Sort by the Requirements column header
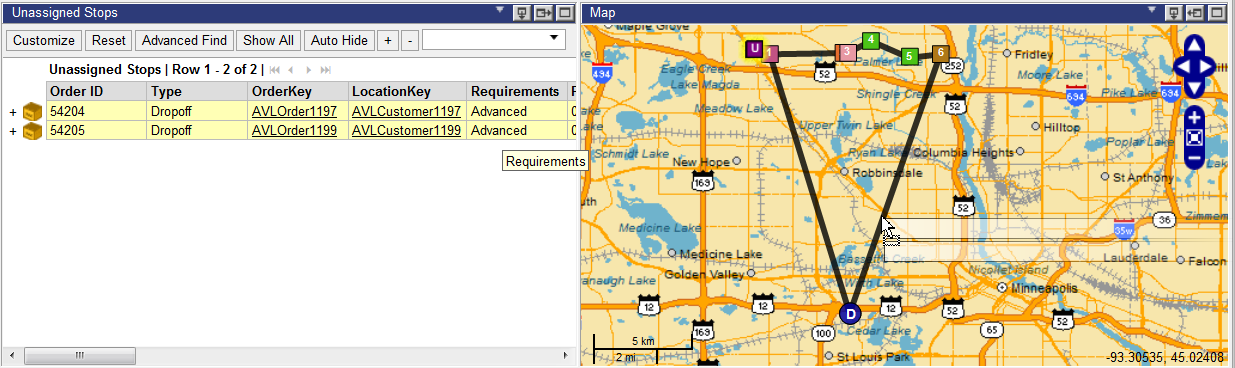Image resolution: width=1235 pixels, height=368 pixels. (514, 91)
